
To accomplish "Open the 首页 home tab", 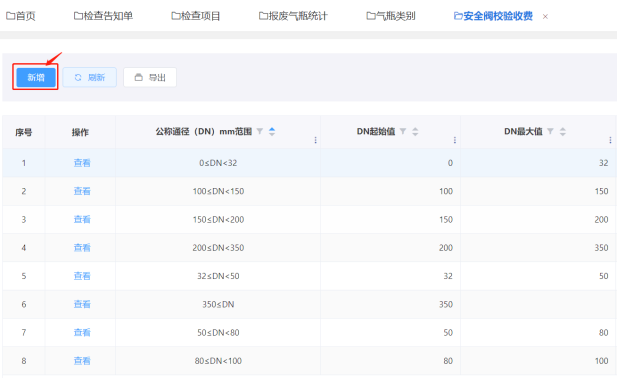I will pyautogui.click(x=21, y=16).
